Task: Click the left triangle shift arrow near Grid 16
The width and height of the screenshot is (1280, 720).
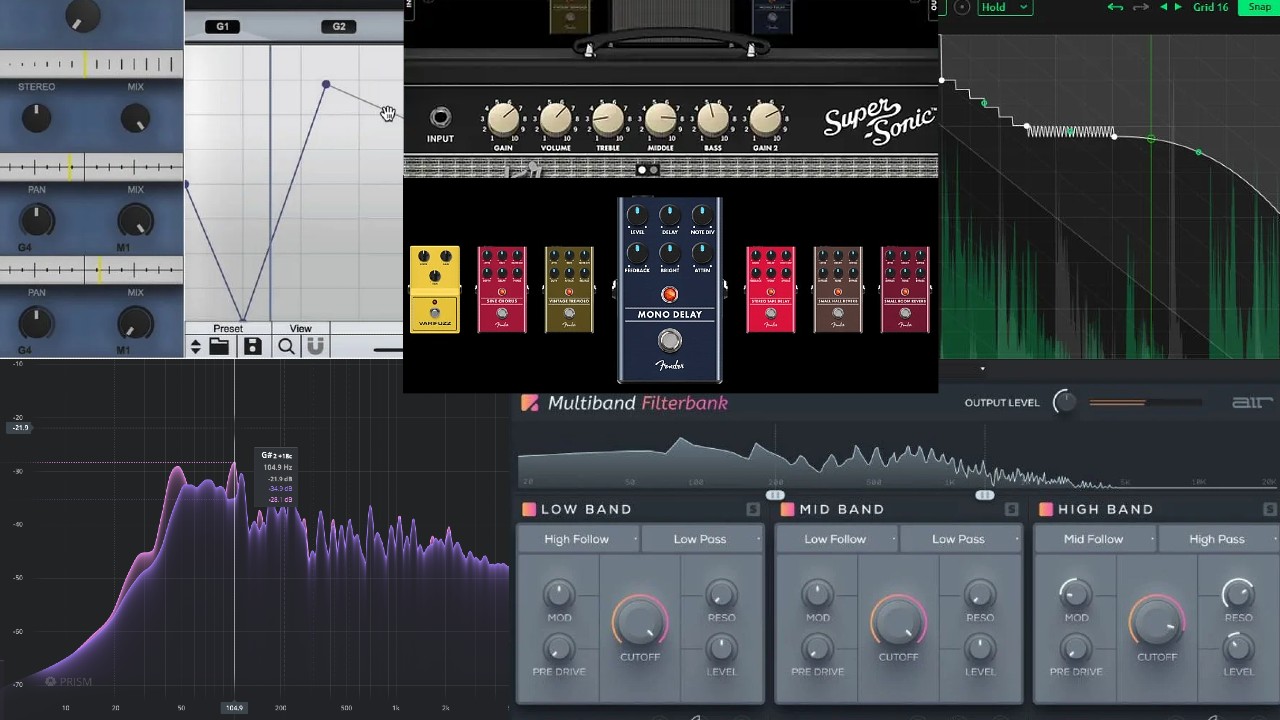Action: coord(1163,7)
